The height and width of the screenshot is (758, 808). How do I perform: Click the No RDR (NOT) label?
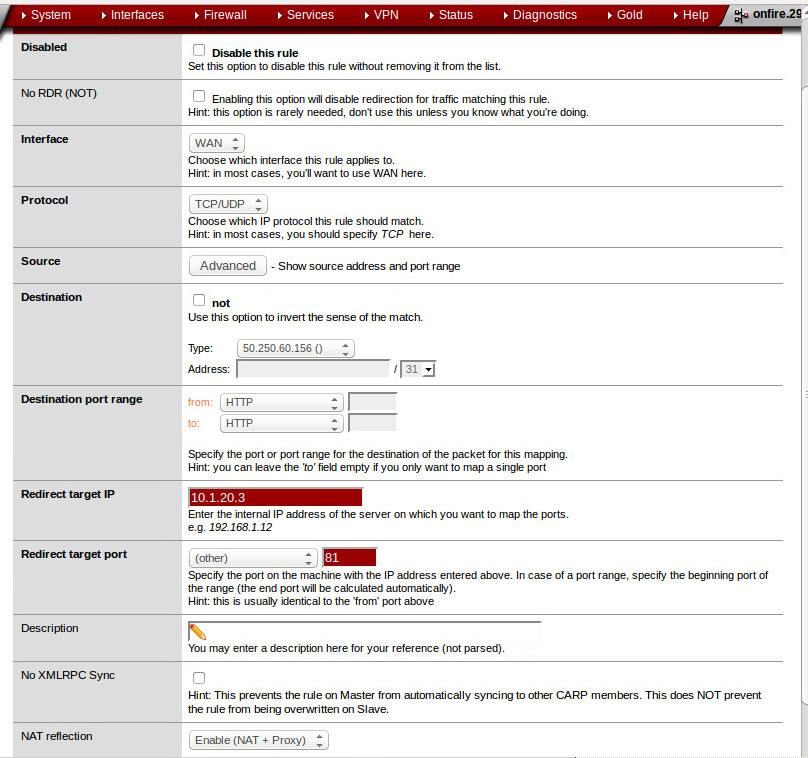[59, 93]
